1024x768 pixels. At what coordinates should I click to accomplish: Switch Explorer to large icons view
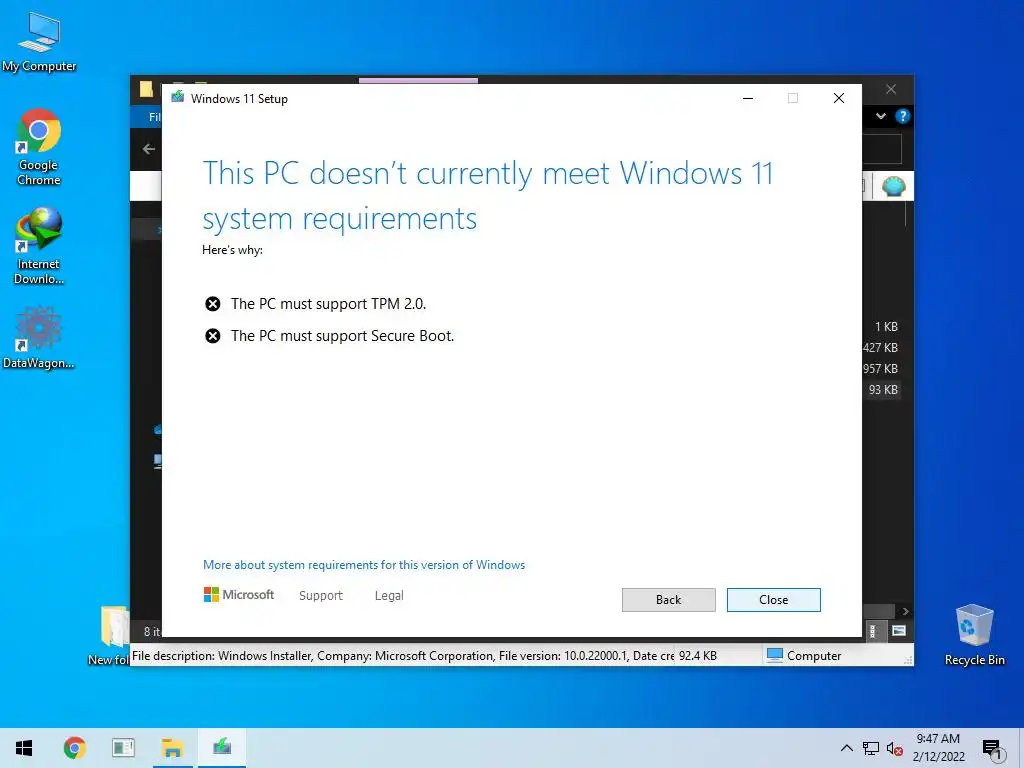899,631
